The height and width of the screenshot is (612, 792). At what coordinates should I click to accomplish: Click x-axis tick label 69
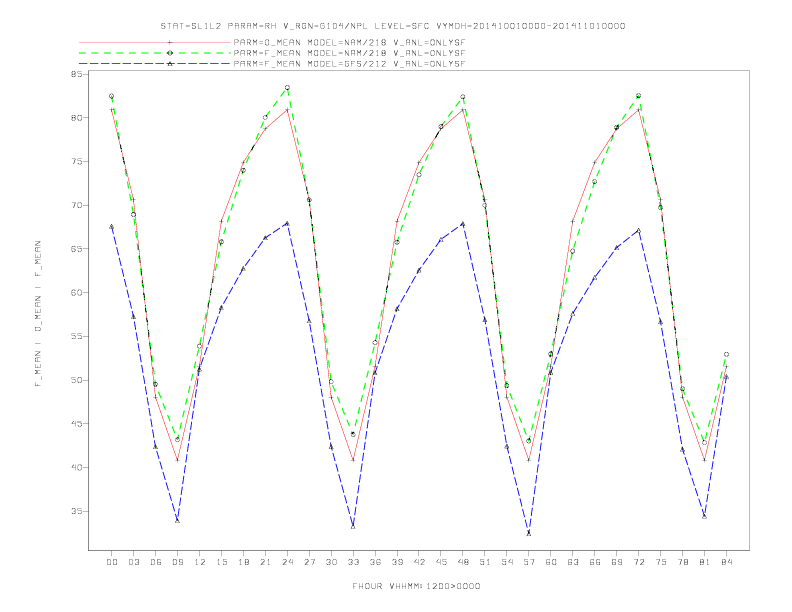click(x=617, y=562)
